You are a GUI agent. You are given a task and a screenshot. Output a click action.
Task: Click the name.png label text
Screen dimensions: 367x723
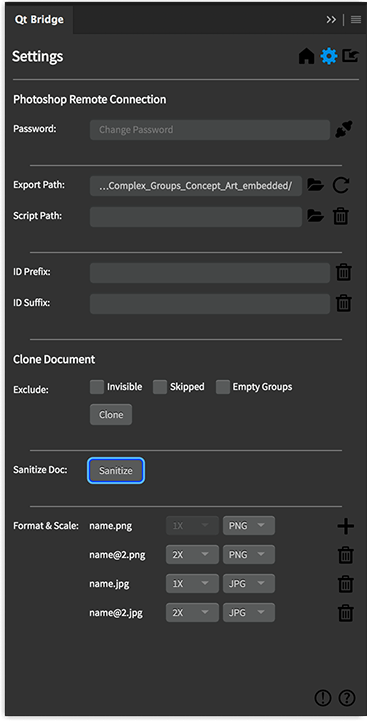point(111,526)
